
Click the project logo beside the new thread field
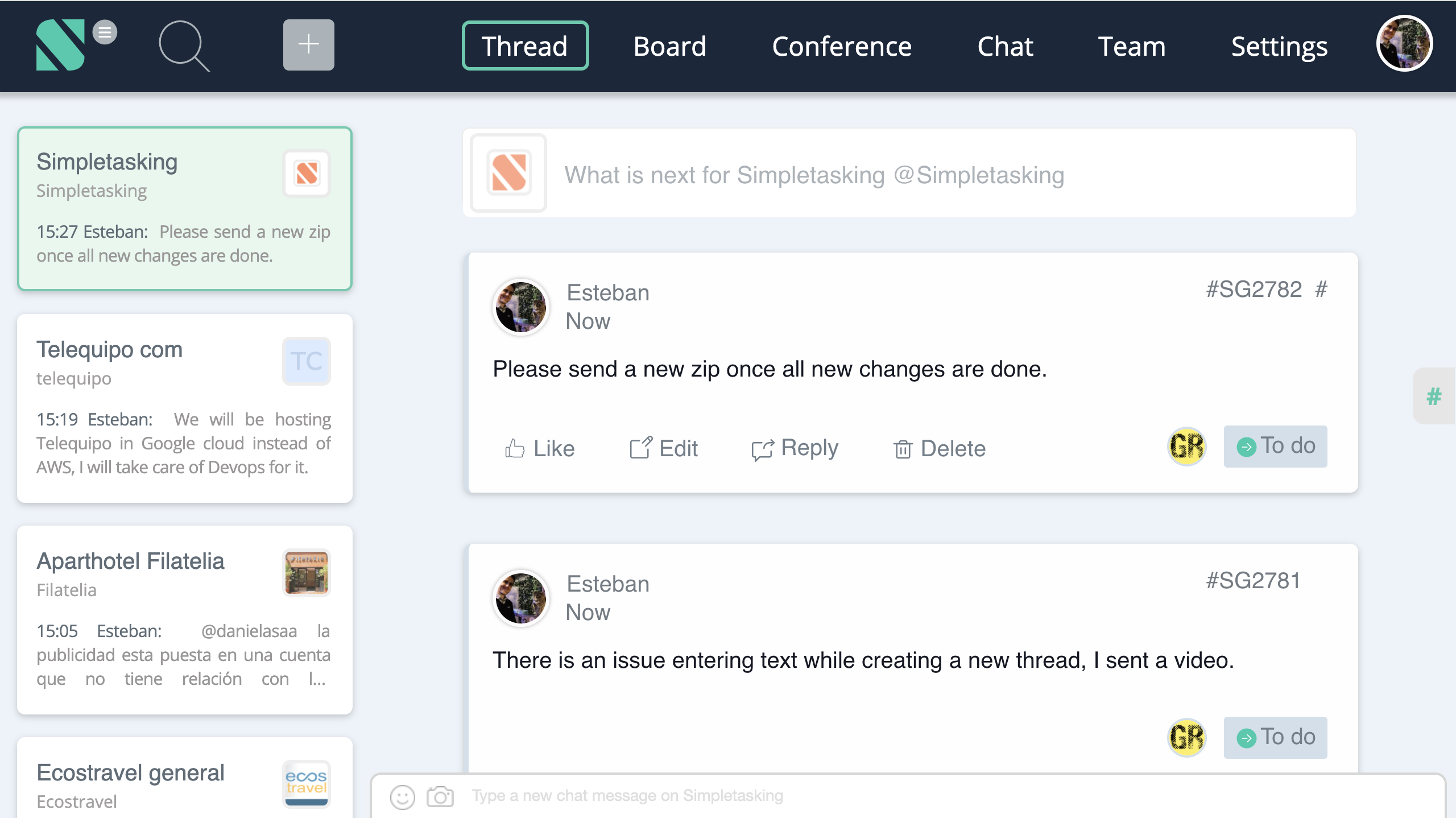tap(509, 173)
